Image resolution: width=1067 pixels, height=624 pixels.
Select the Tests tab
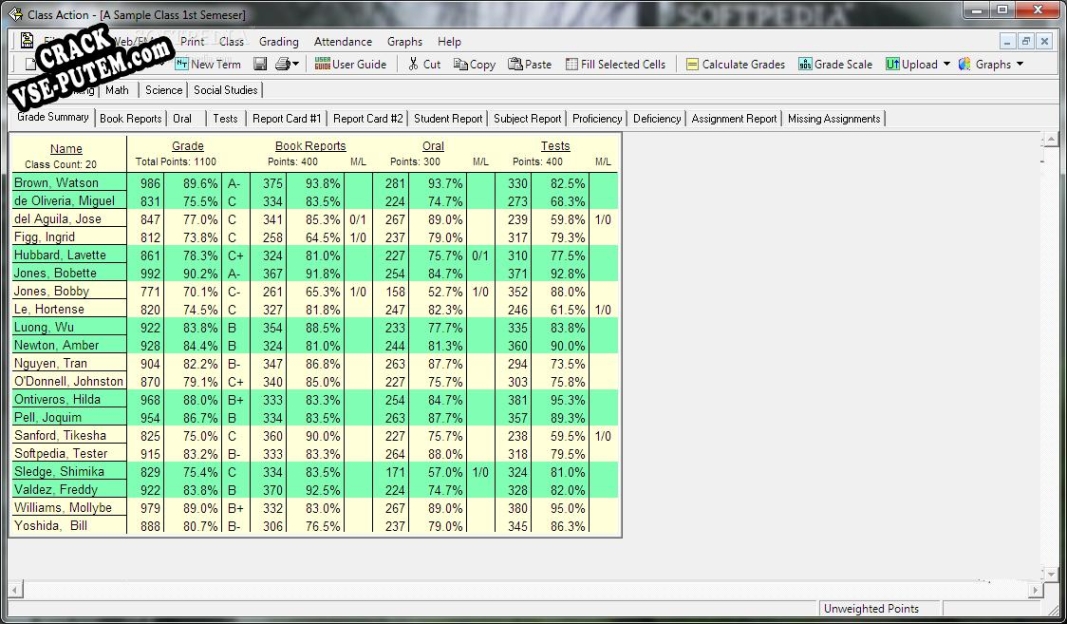click(225, 118)
